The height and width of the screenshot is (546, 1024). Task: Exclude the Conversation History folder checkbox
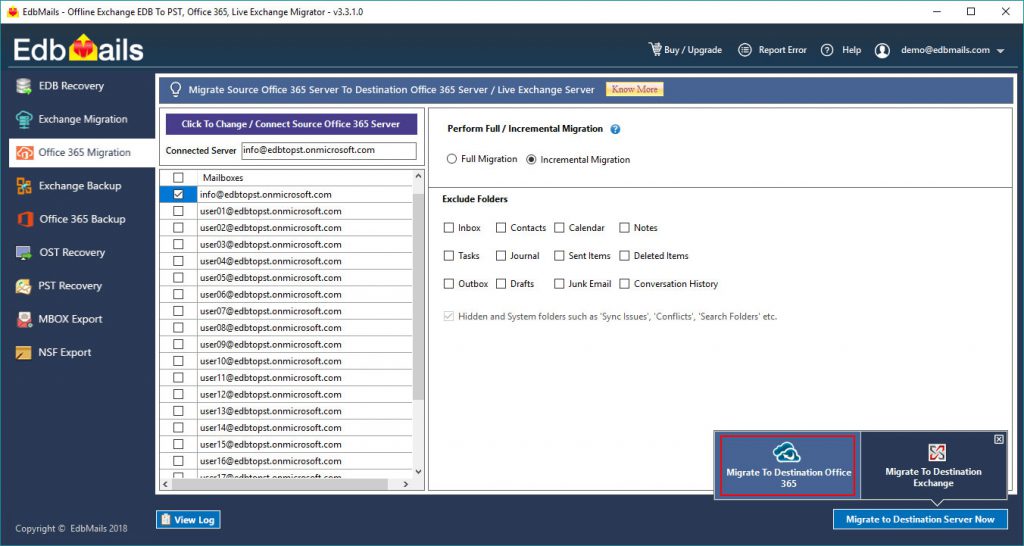(x=624, y=284)
